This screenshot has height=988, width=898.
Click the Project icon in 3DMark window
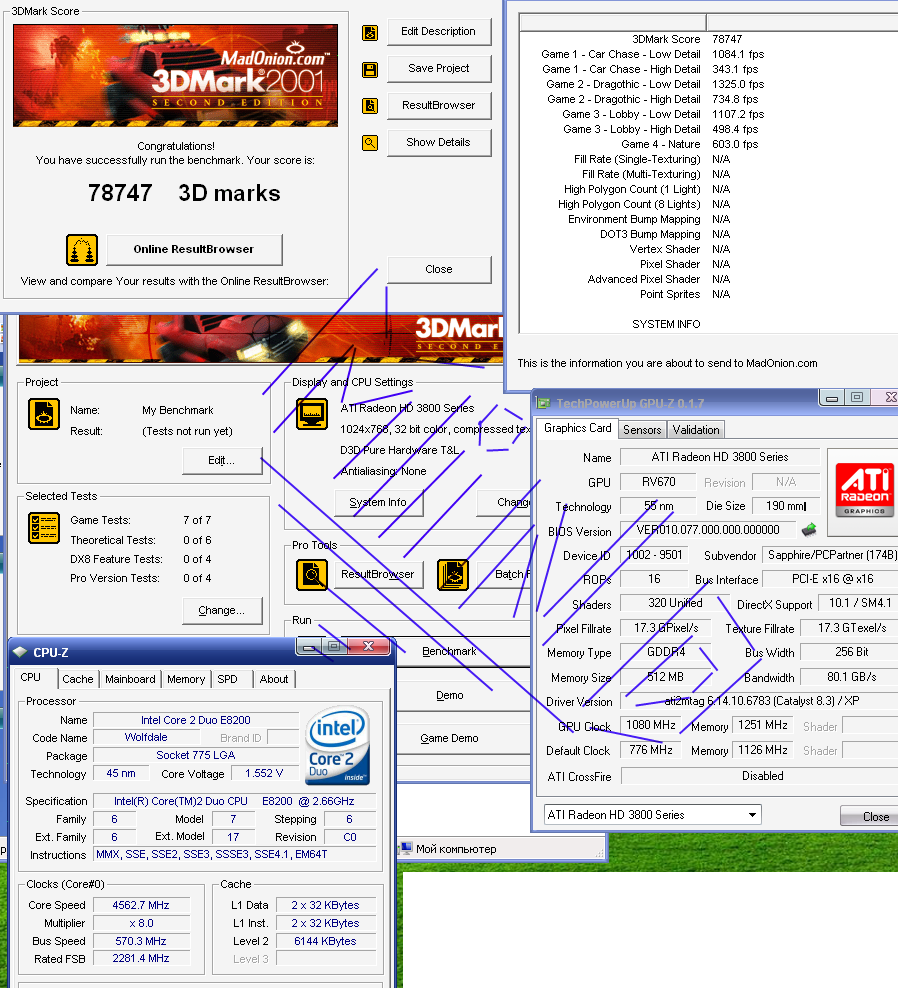(x=44, y=414)
